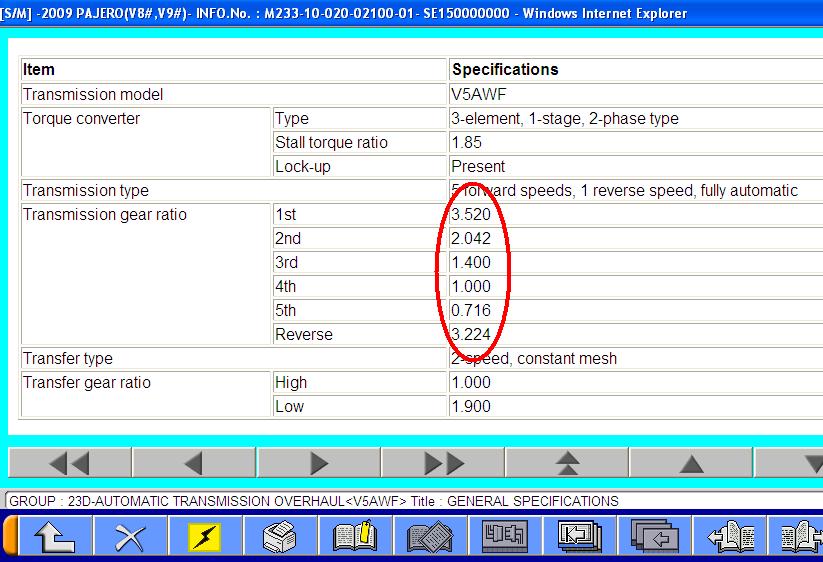
Task: Click the wiring diagram screen icon
Action: click(505, 536)
